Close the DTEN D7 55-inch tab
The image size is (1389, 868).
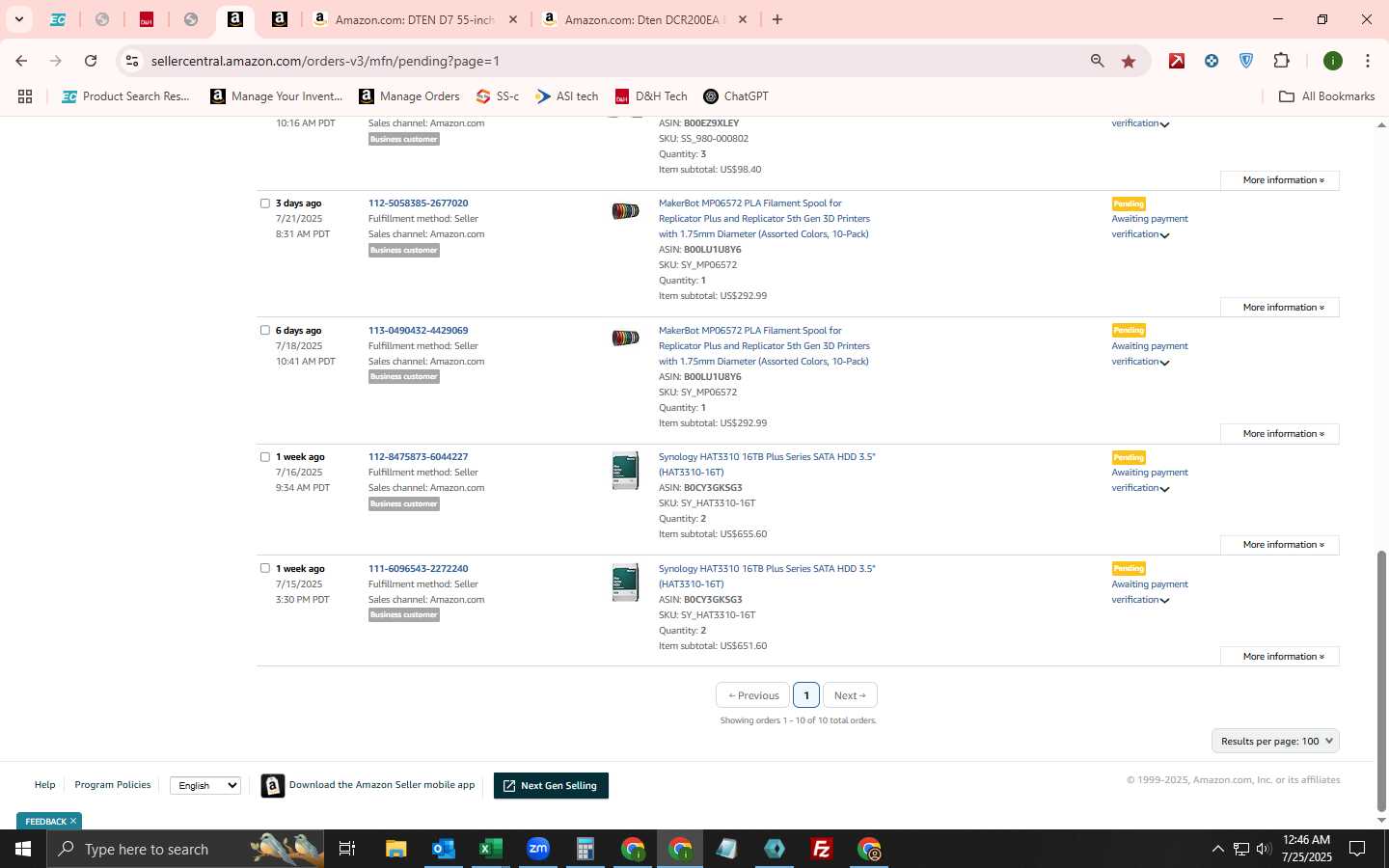(513, 19)
